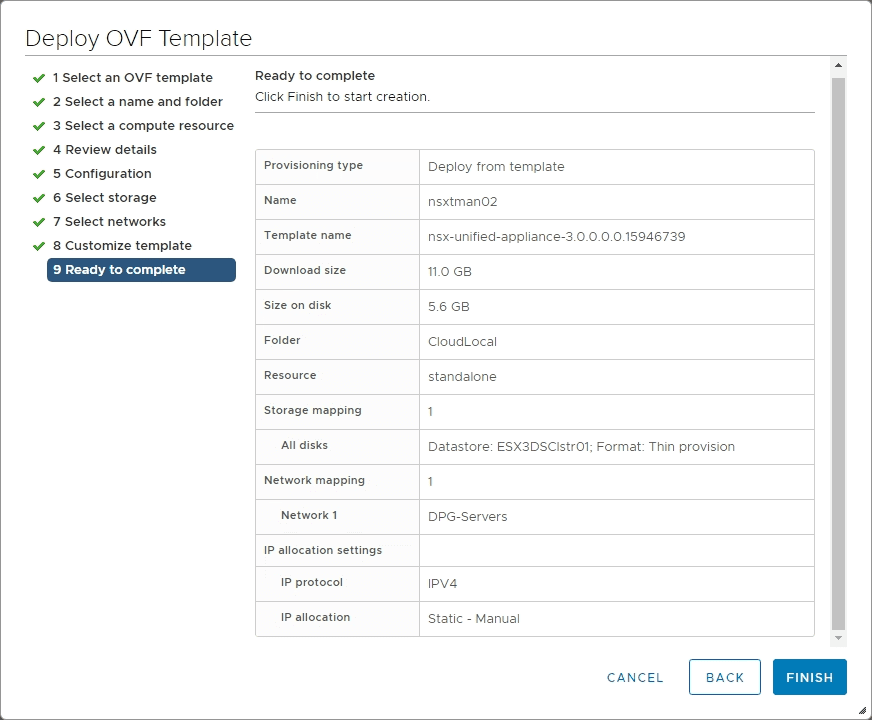
Task: Click the checkmark beside Select an OVF template
Action: point(38,77)
